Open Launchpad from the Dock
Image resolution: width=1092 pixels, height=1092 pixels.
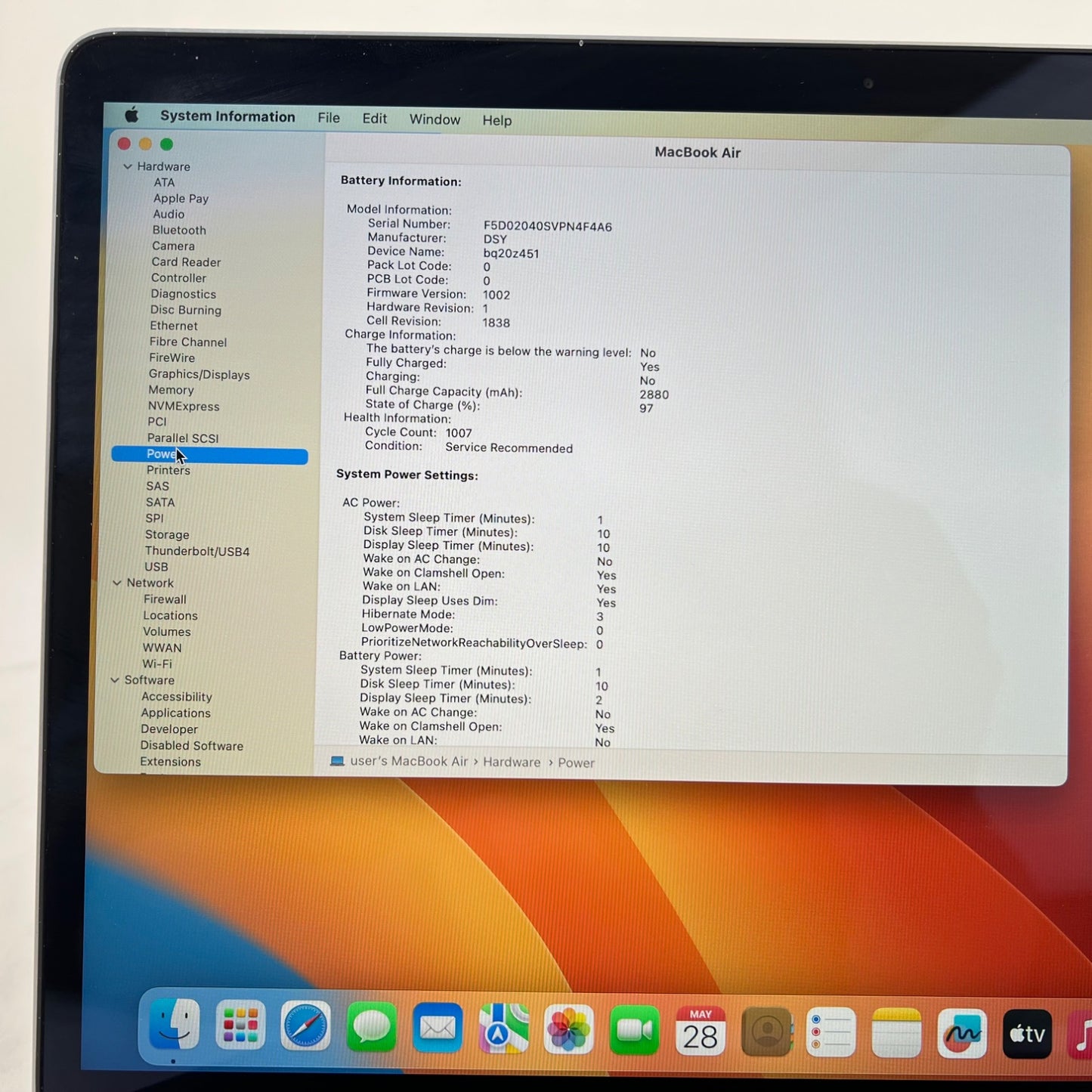pos(240,1026)
